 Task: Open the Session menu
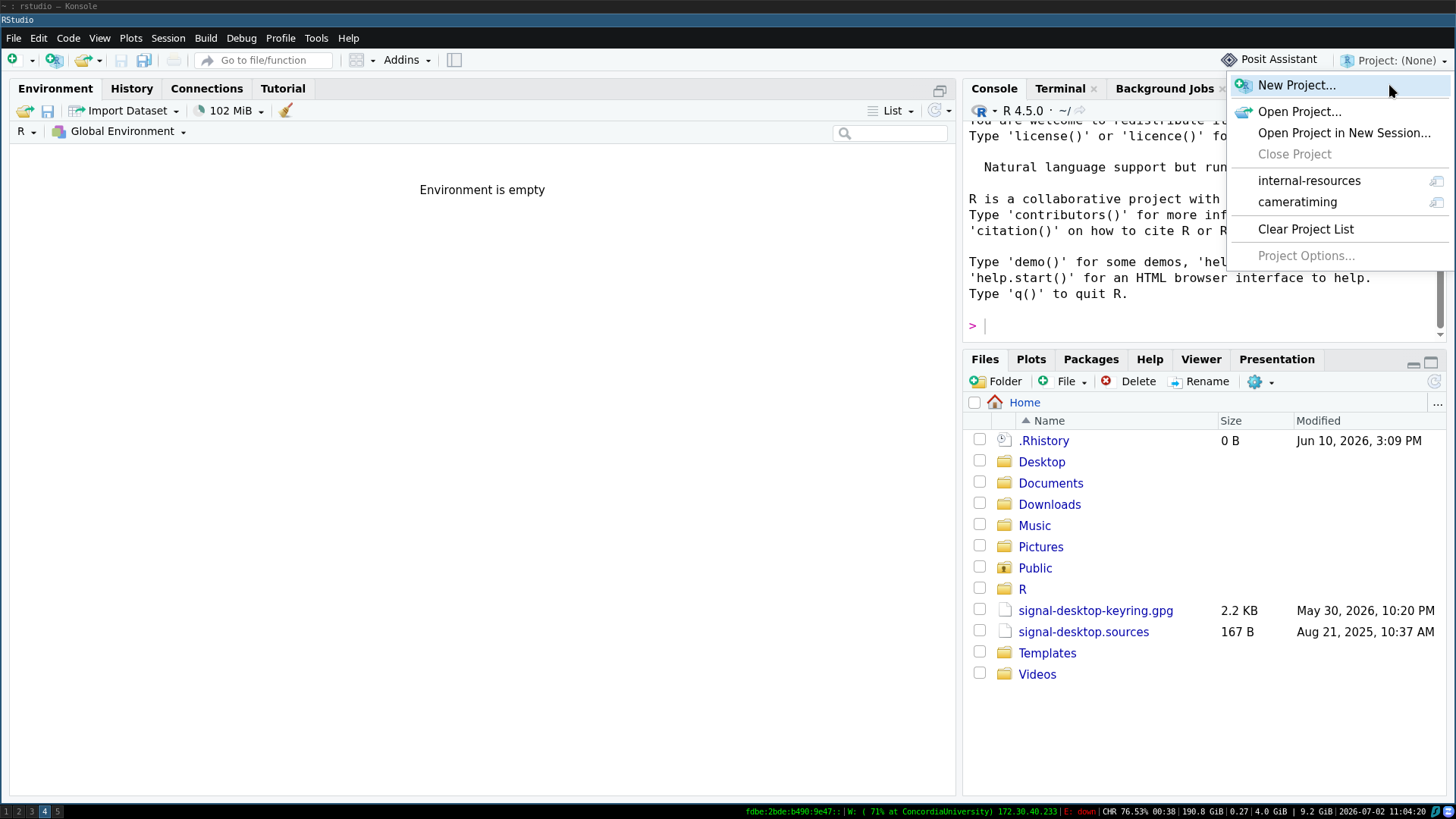pos(168,38)
